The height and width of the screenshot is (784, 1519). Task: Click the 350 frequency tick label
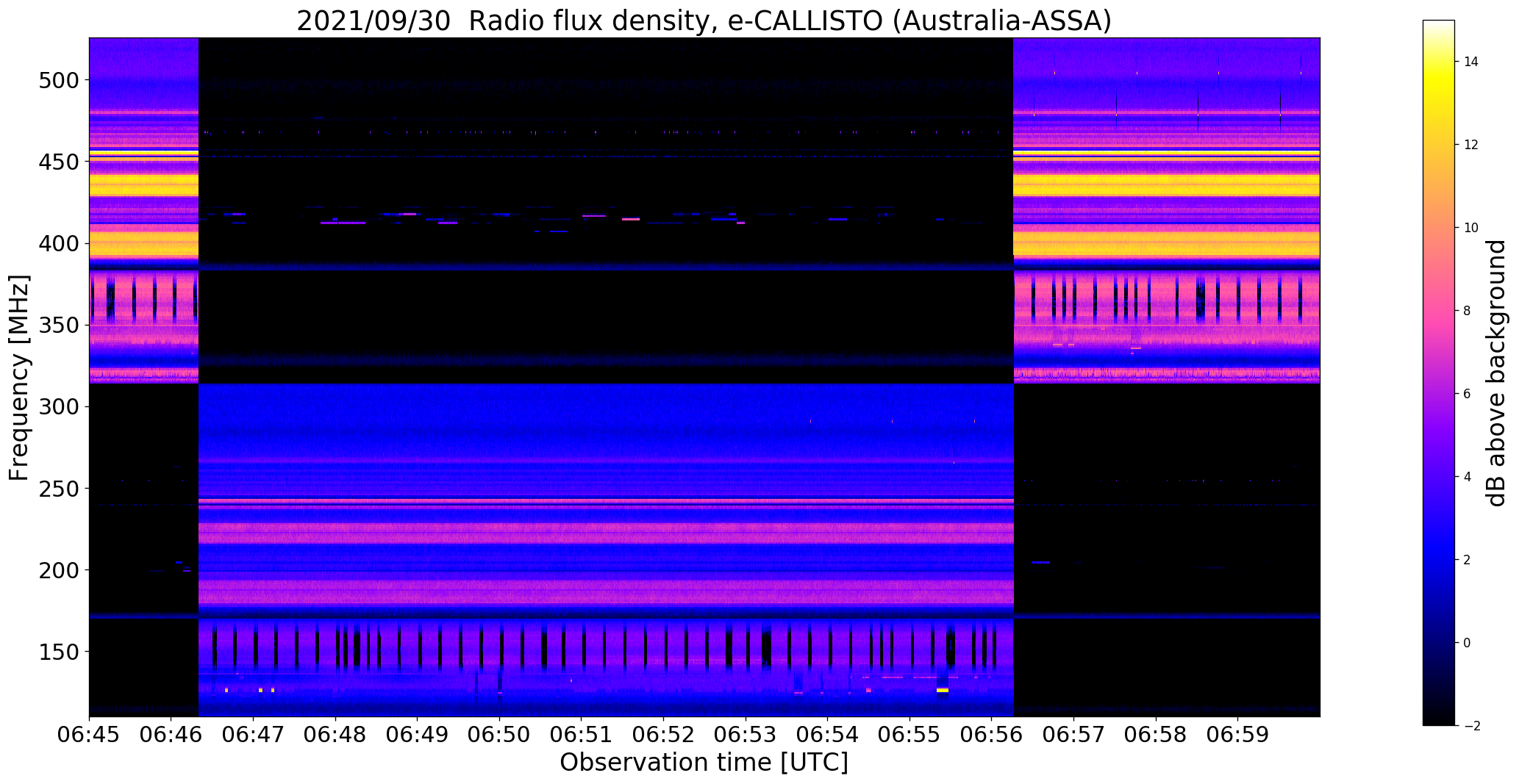click(57, 325)
